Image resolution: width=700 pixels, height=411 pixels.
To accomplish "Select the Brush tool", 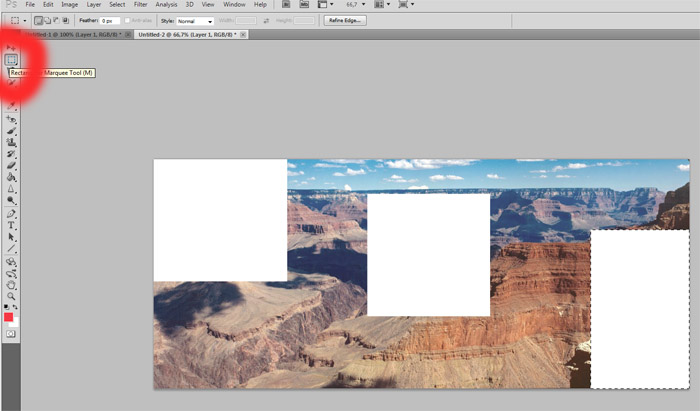I will [11, 131].
